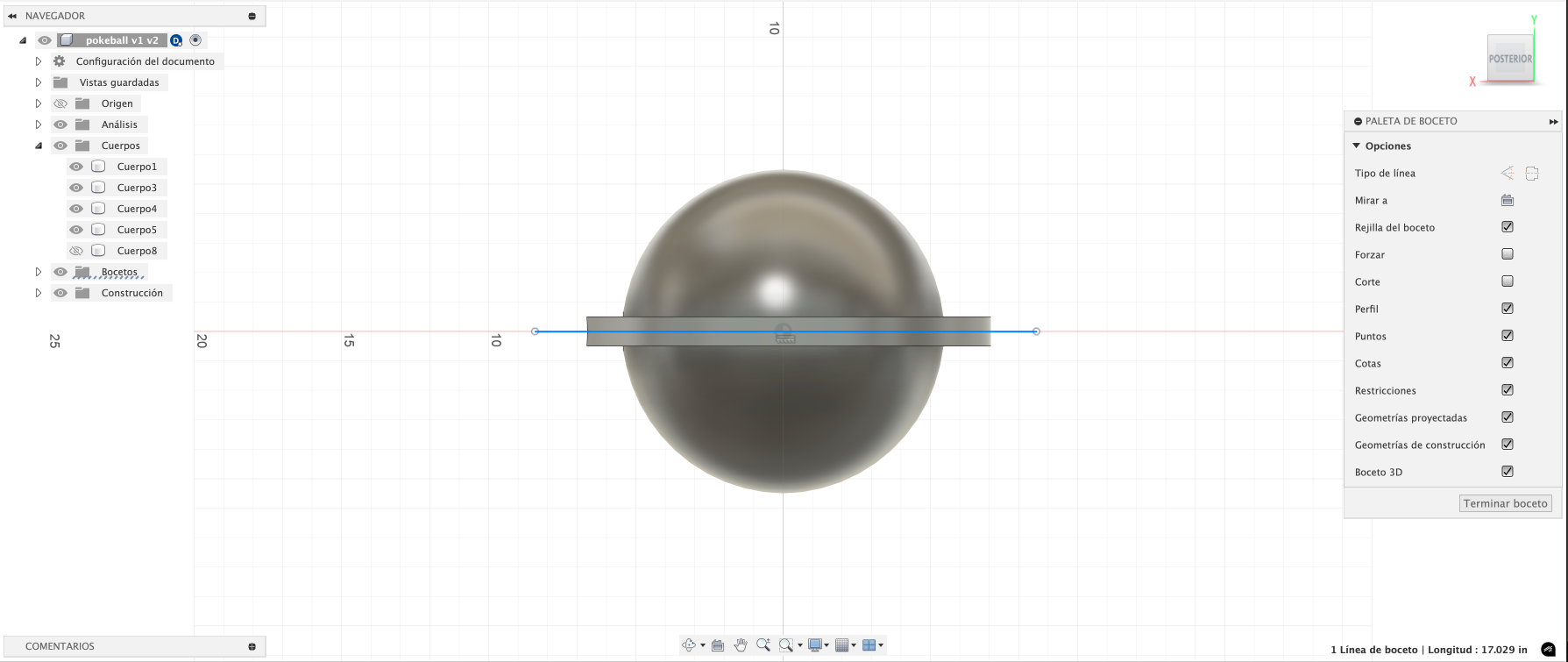Image resolution: width=1568 pixels, height=662 pixels.
Task: Select the blue sketch line's left endpoint
Action: click(x=536, y=331)
